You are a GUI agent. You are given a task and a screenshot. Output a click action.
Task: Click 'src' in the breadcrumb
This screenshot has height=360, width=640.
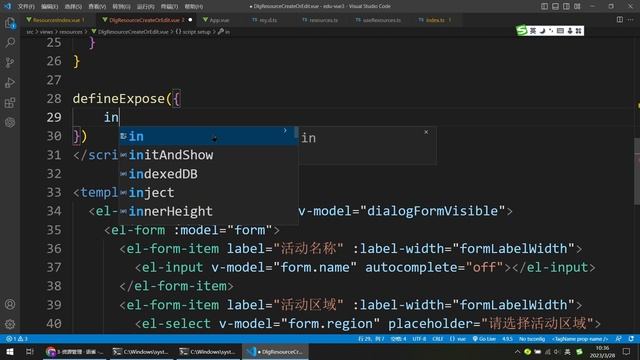tap(30, 32)
